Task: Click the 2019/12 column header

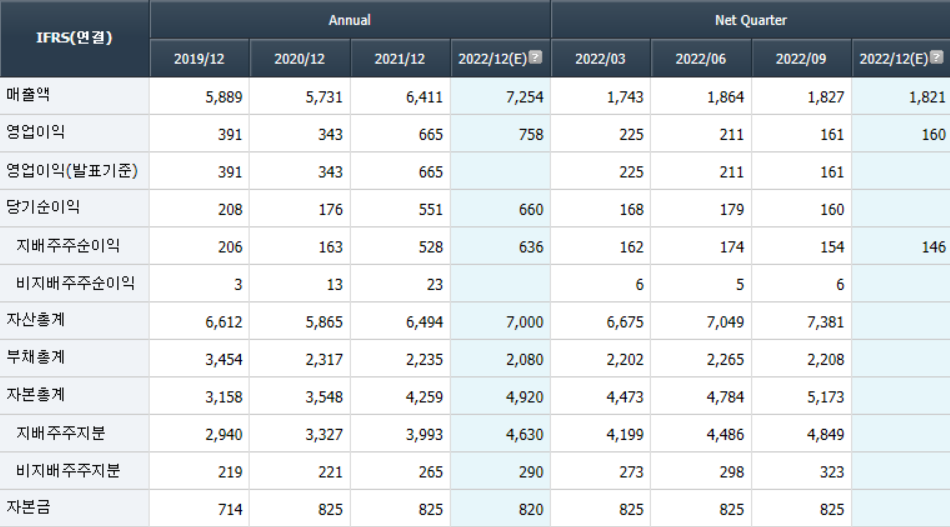Action: pyautogui.click(x=199, y=59)
